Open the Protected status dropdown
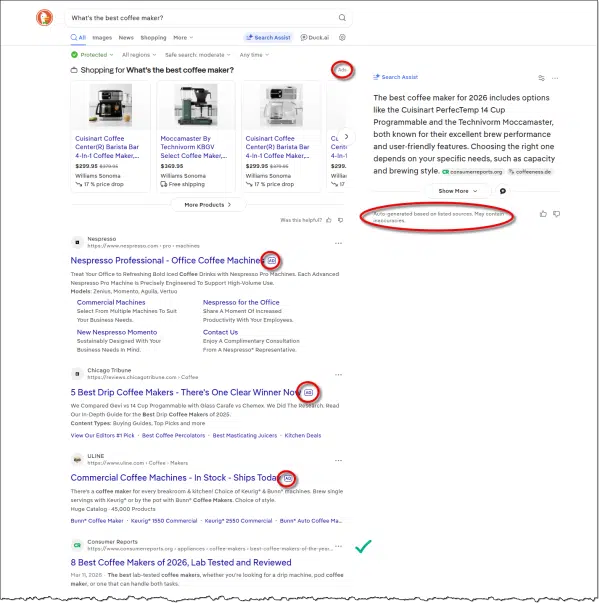The width and height of the screenshot is (600, 605). 92,55
